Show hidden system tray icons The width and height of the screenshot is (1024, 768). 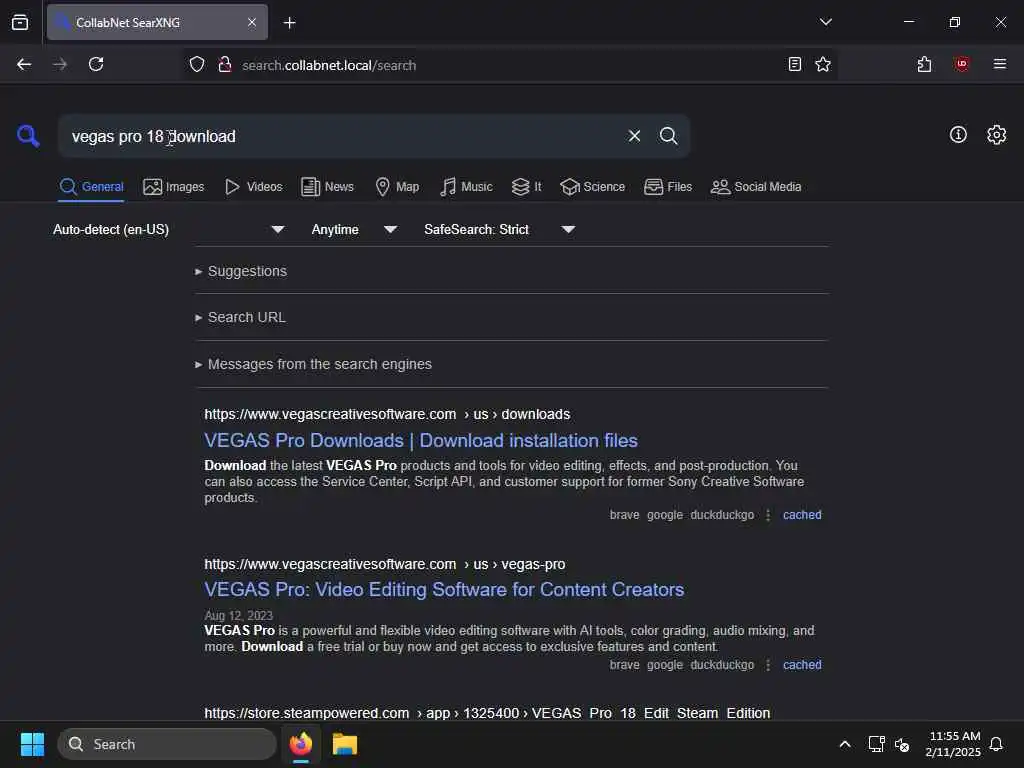[844, 744]
